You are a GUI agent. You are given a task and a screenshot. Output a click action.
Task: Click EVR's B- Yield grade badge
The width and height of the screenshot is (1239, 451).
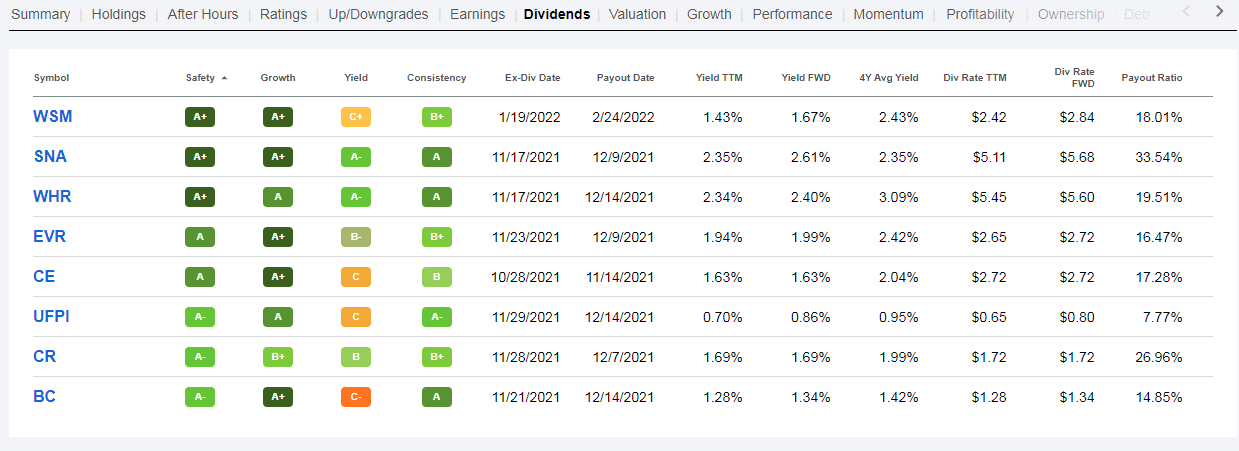[356, 237]
